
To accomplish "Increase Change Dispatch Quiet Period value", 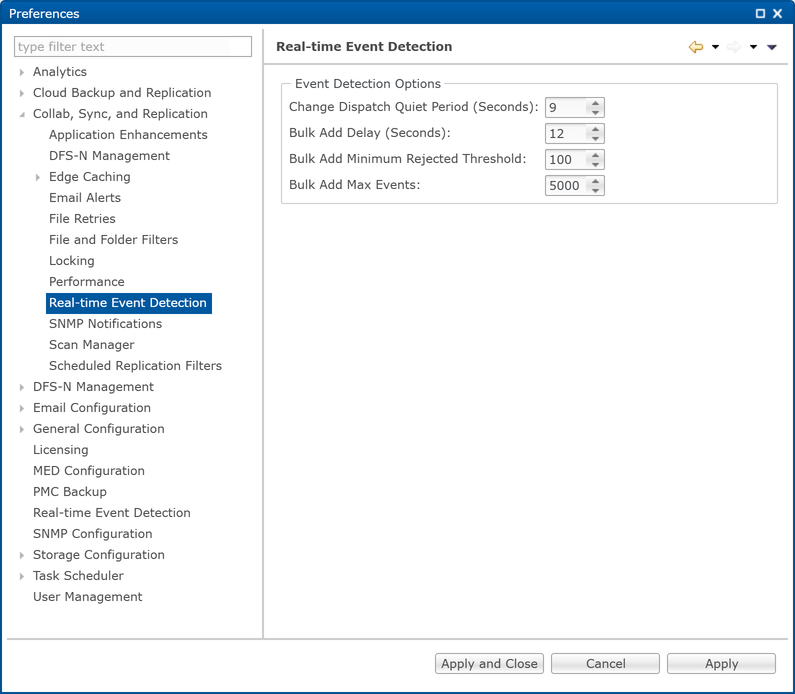I will 596,103.
